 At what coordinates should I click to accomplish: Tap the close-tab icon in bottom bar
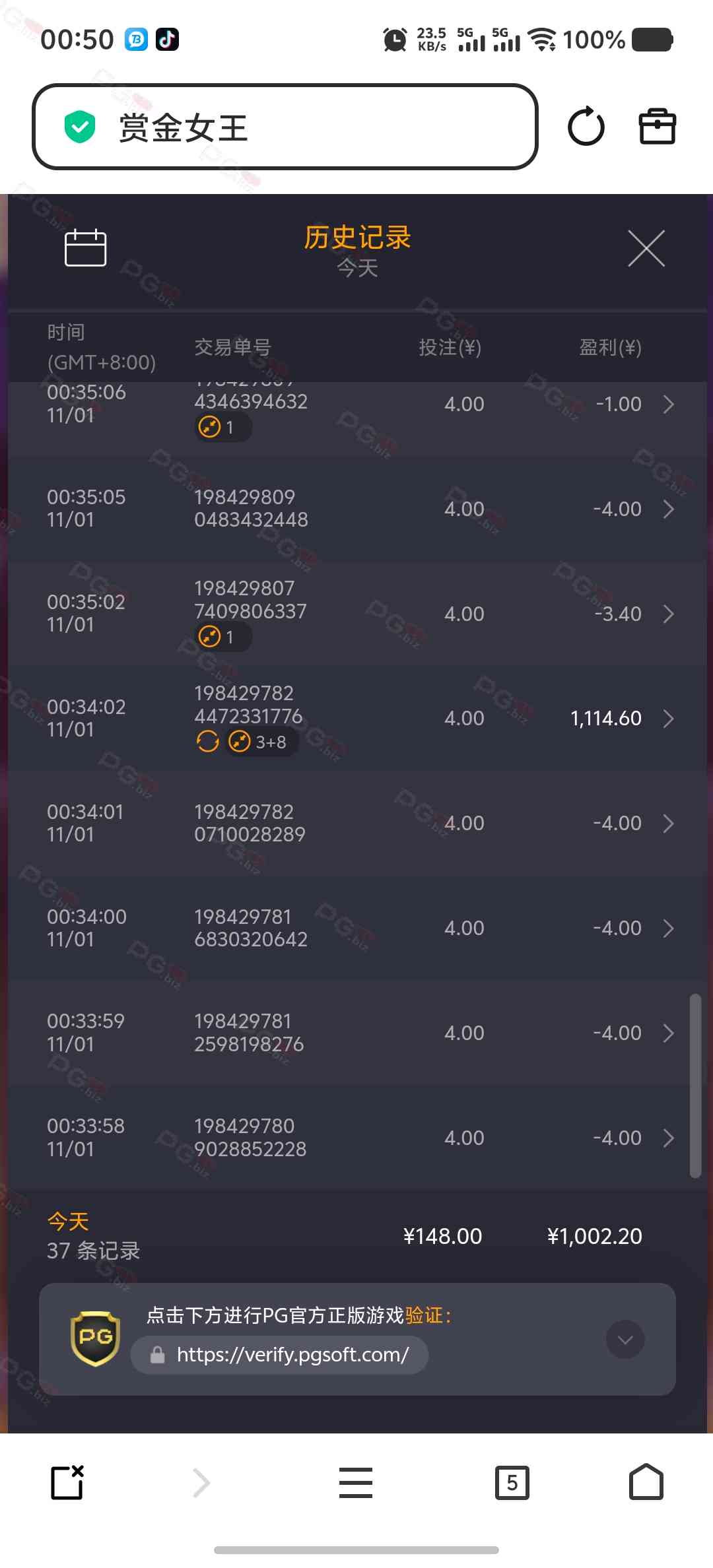point(67,1483)
